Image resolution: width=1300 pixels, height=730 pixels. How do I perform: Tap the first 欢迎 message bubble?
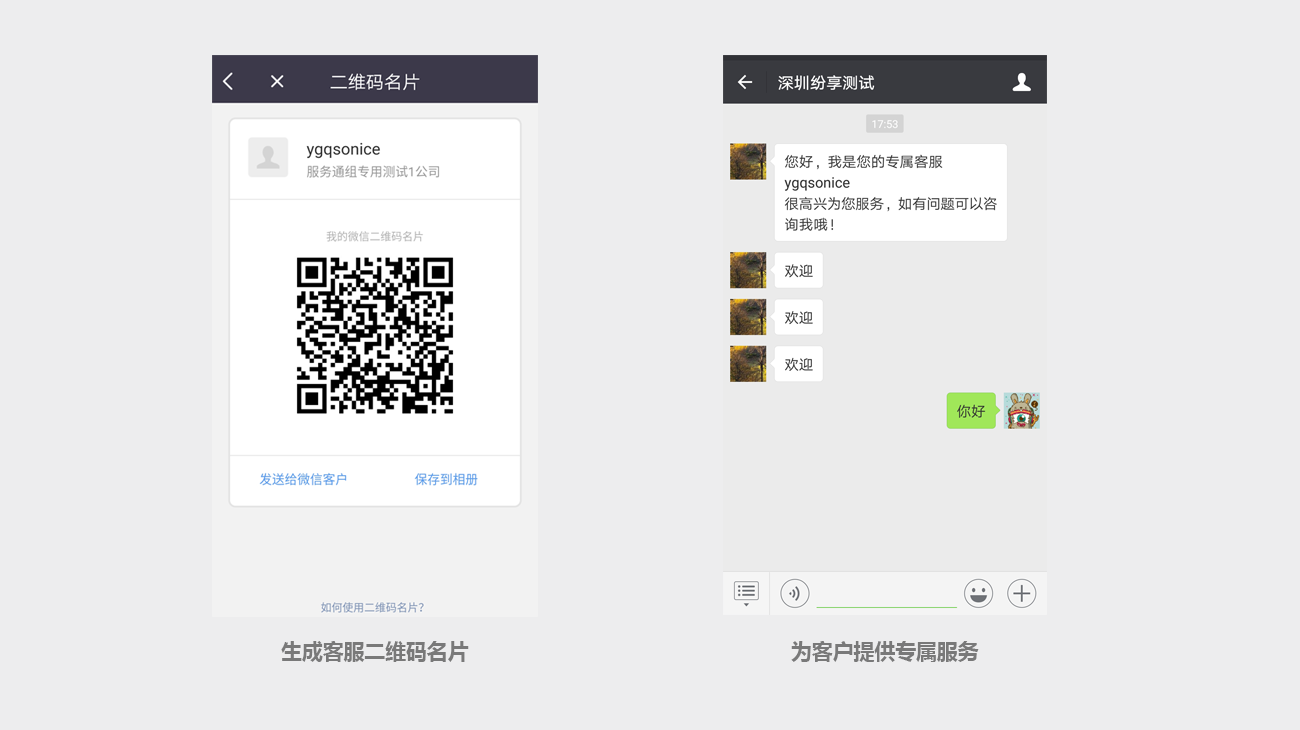(x=798, y=271)
